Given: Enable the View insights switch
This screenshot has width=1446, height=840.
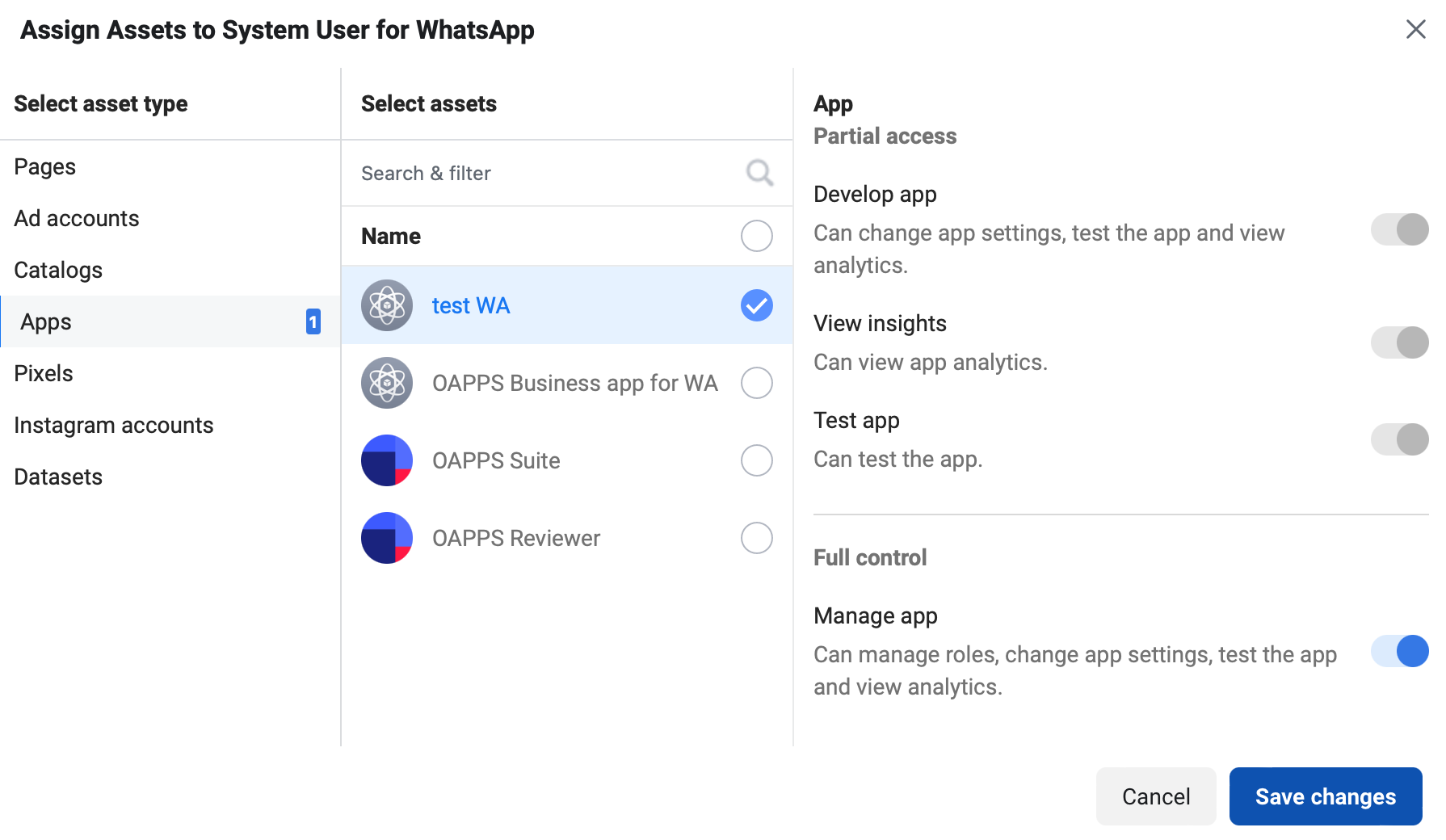Looking at the screenshot, I should click(1399, 342).
